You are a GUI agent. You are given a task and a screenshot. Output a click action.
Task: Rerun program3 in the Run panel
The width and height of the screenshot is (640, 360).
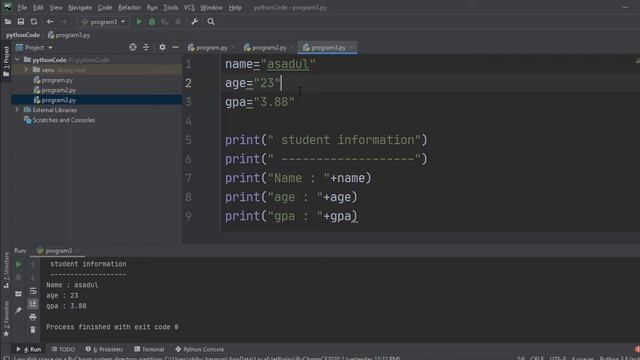18,264
